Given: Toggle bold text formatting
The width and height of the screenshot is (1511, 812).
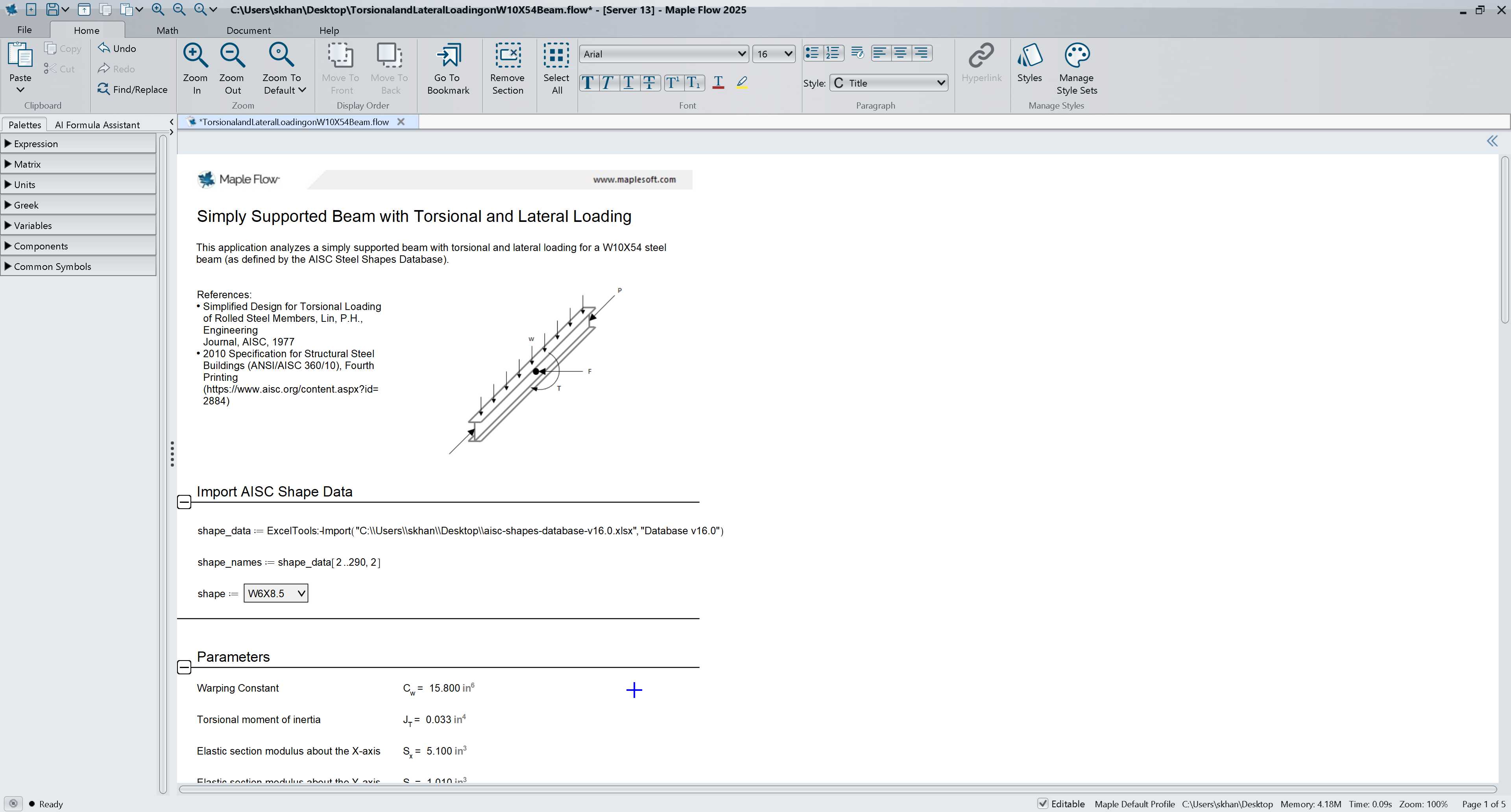Looking at the screenshot, I should 588,83.
